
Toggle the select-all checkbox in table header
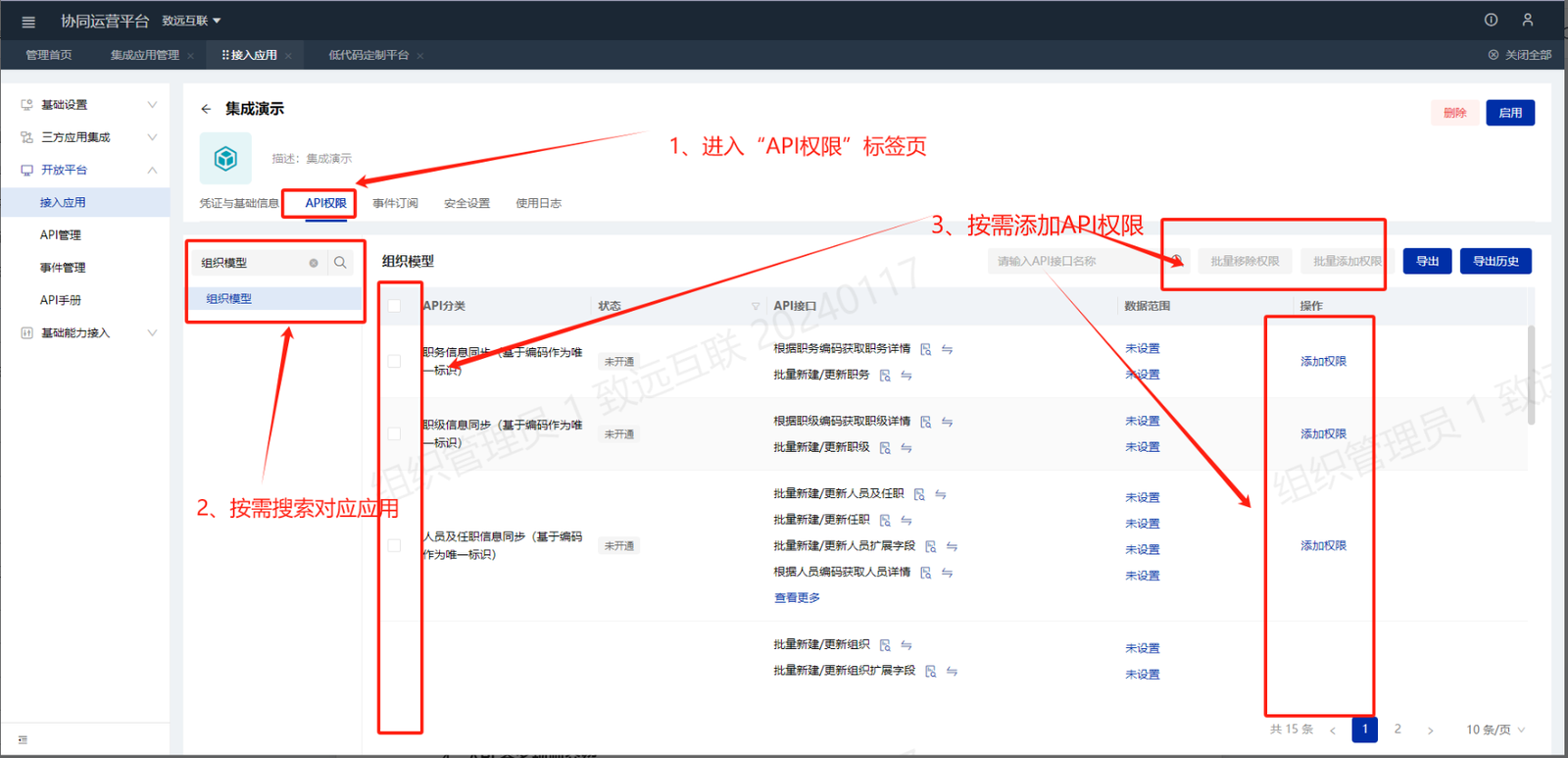[394, 306]
